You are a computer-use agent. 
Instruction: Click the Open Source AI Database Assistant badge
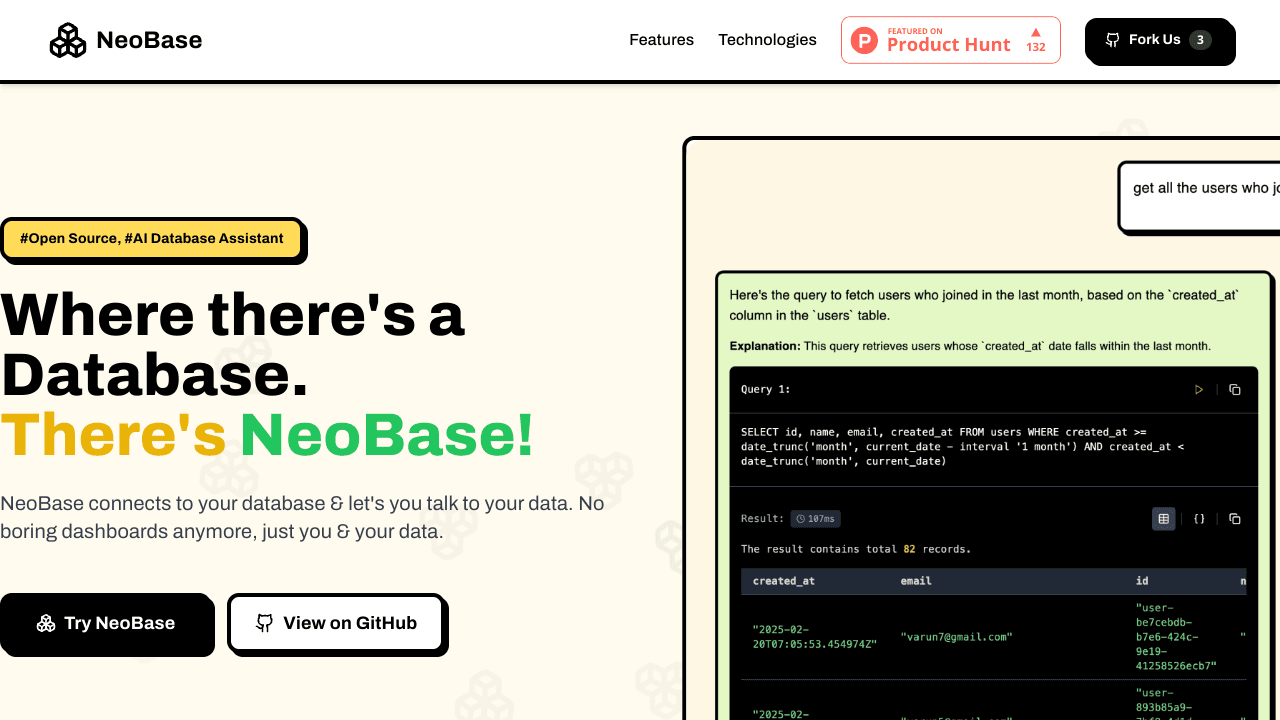(x=151, y=238)
